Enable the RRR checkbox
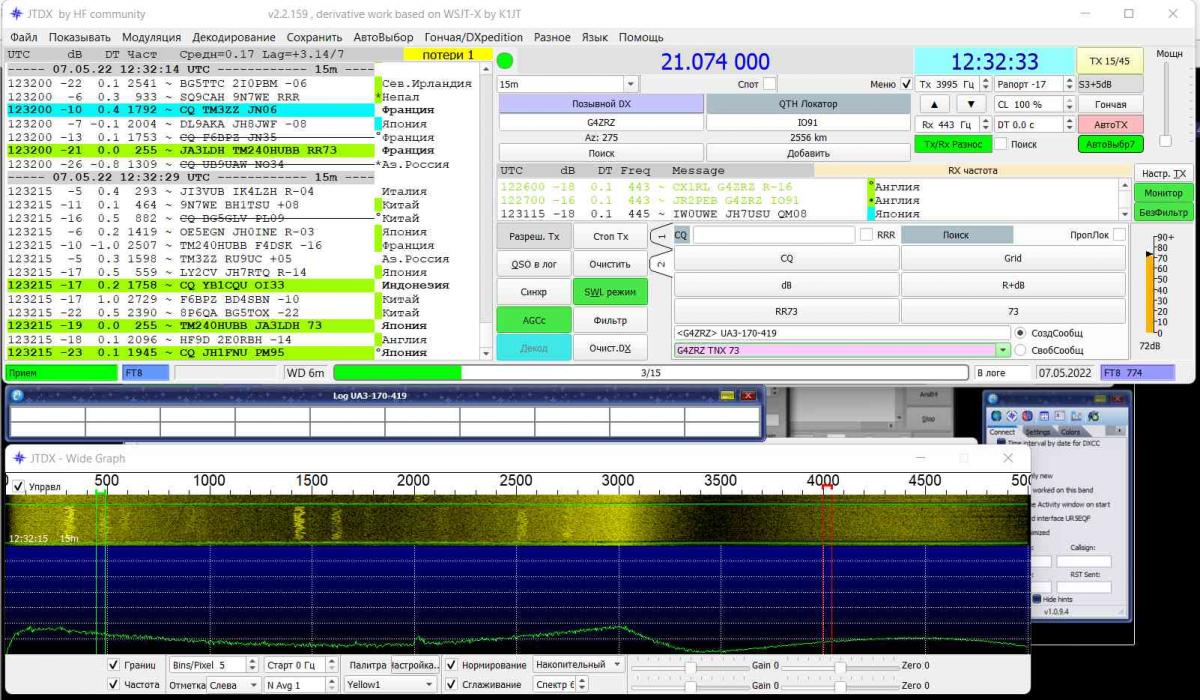This screenshot has width=1200, height=700. pos(866,235)
